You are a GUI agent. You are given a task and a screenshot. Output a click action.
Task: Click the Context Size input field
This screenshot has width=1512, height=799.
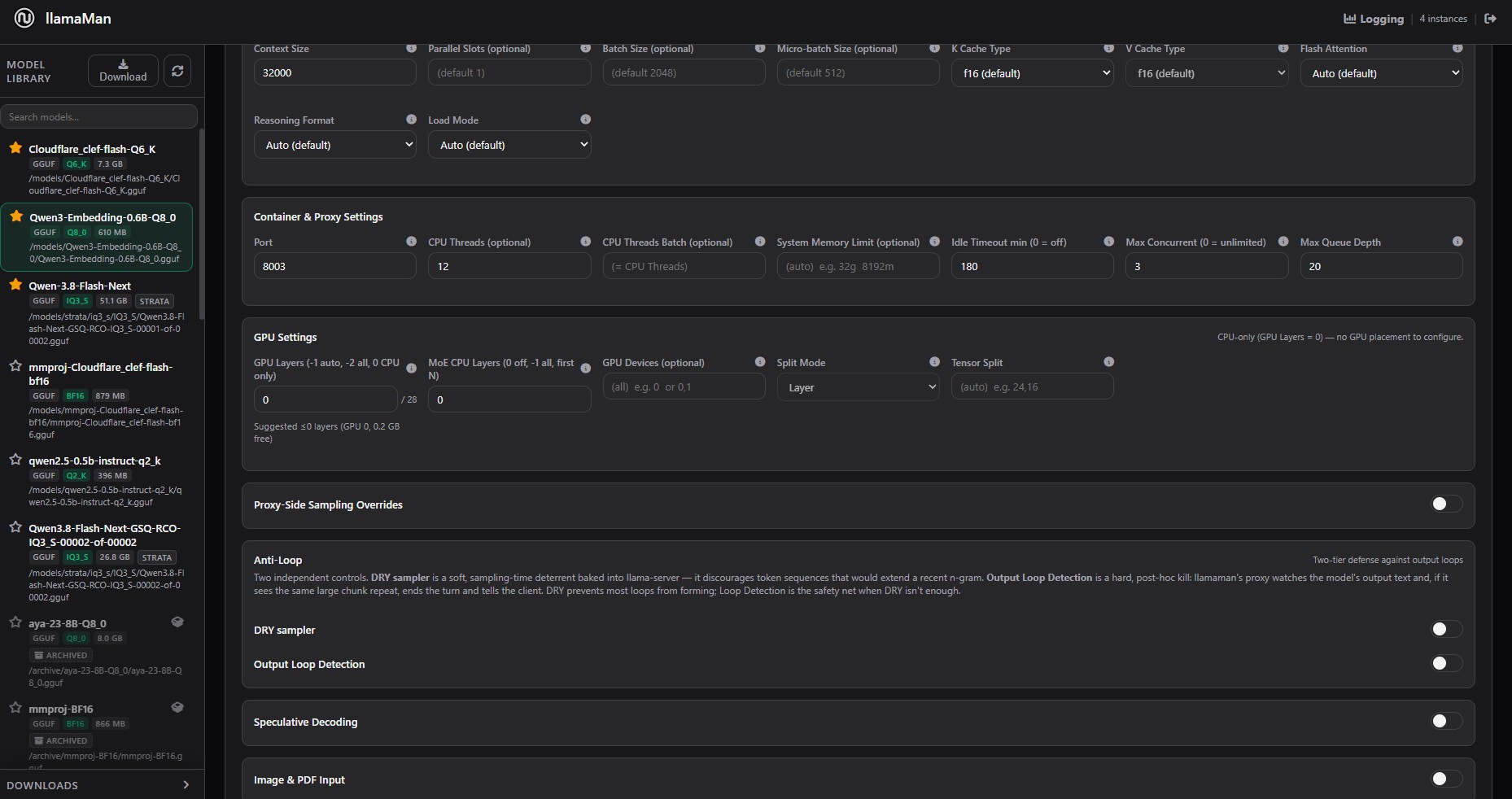[x=334, y=72]
